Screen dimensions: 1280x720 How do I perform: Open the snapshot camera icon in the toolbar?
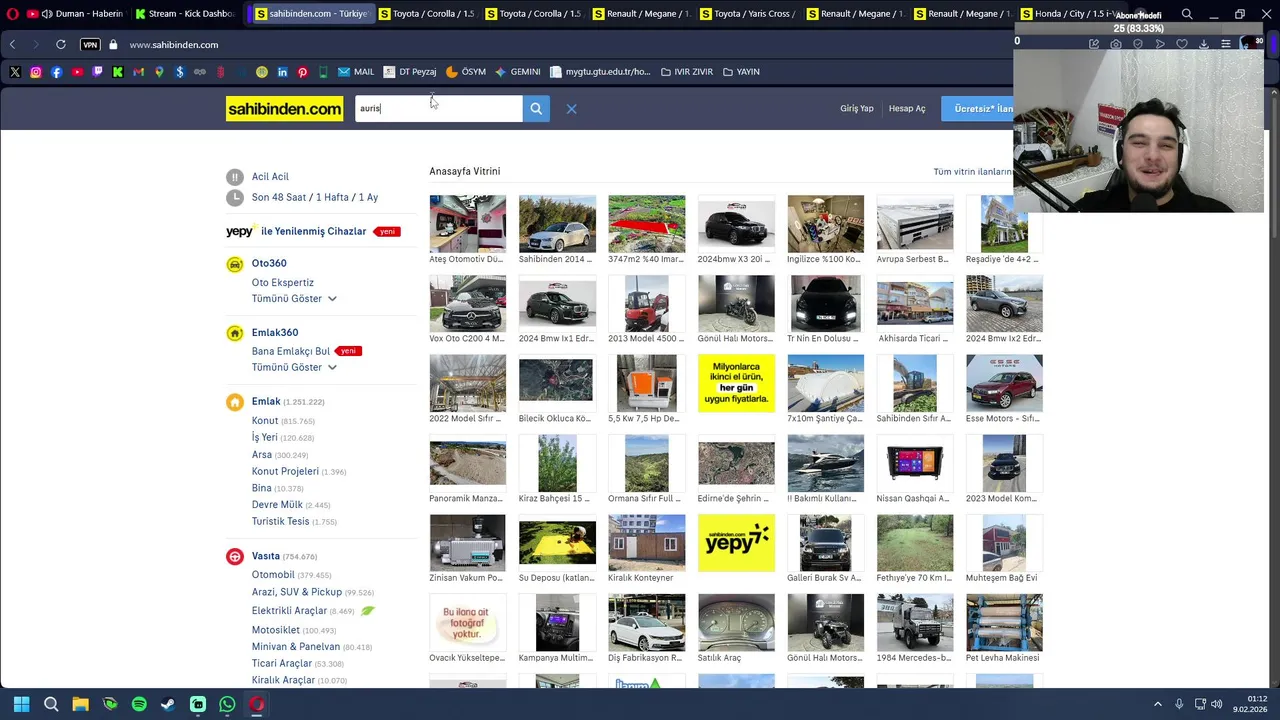pyautogui.click(x=1116, y=44)
